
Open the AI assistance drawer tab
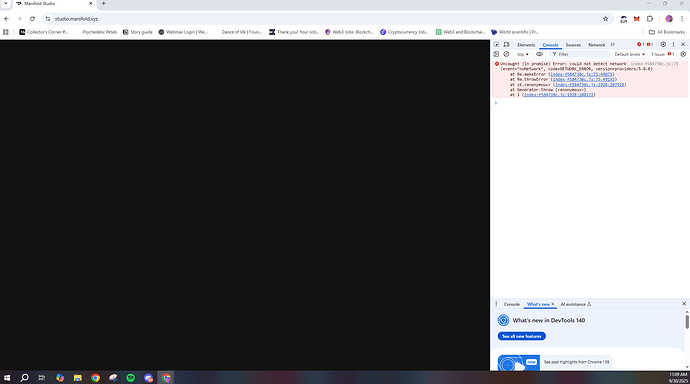pyautogui.click(x=575, y=304)
